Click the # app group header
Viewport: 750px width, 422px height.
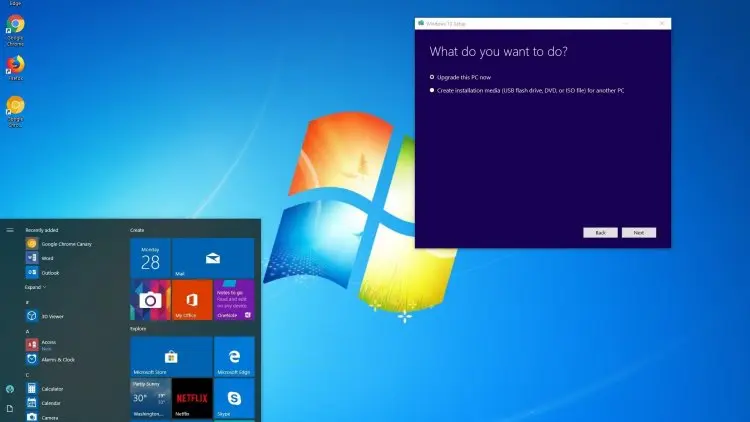pos(27,302)
